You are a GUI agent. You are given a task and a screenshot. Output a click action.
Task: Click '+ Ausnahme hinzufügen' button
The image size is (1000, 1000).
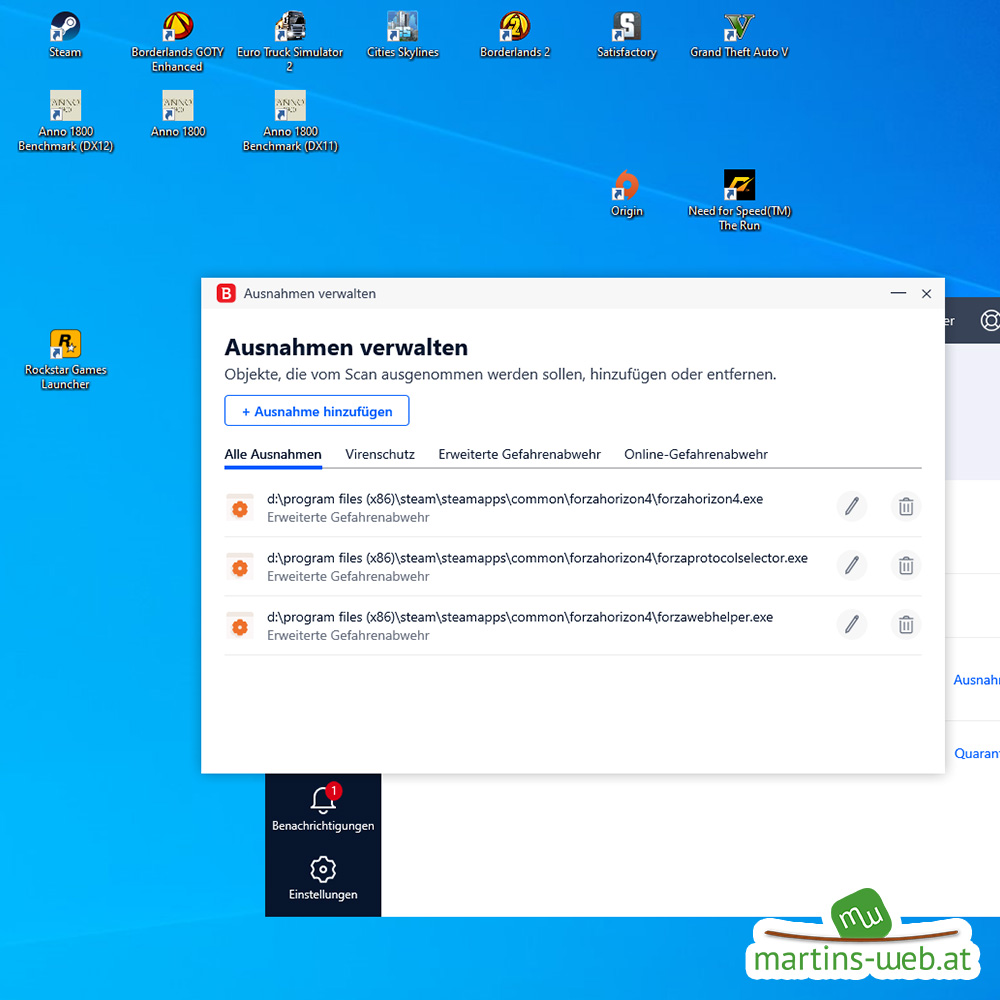(x=317, y=411)
